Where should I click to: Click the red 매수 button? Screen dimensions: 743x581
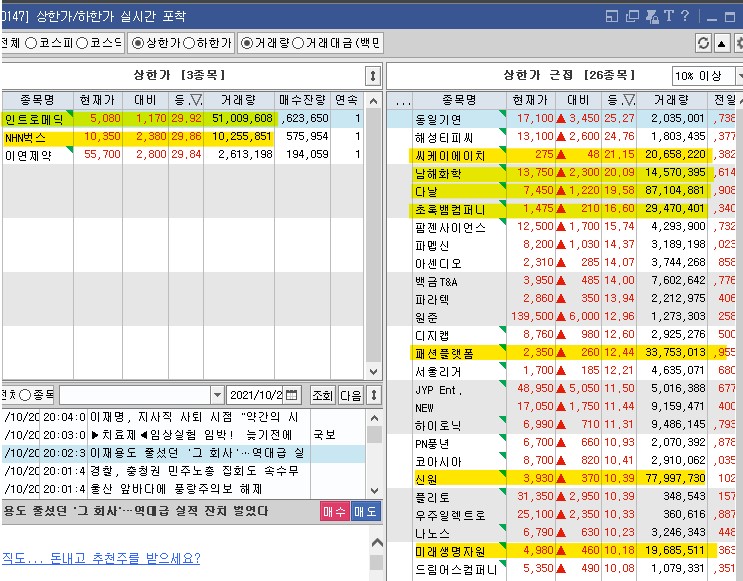coord(335,512)
